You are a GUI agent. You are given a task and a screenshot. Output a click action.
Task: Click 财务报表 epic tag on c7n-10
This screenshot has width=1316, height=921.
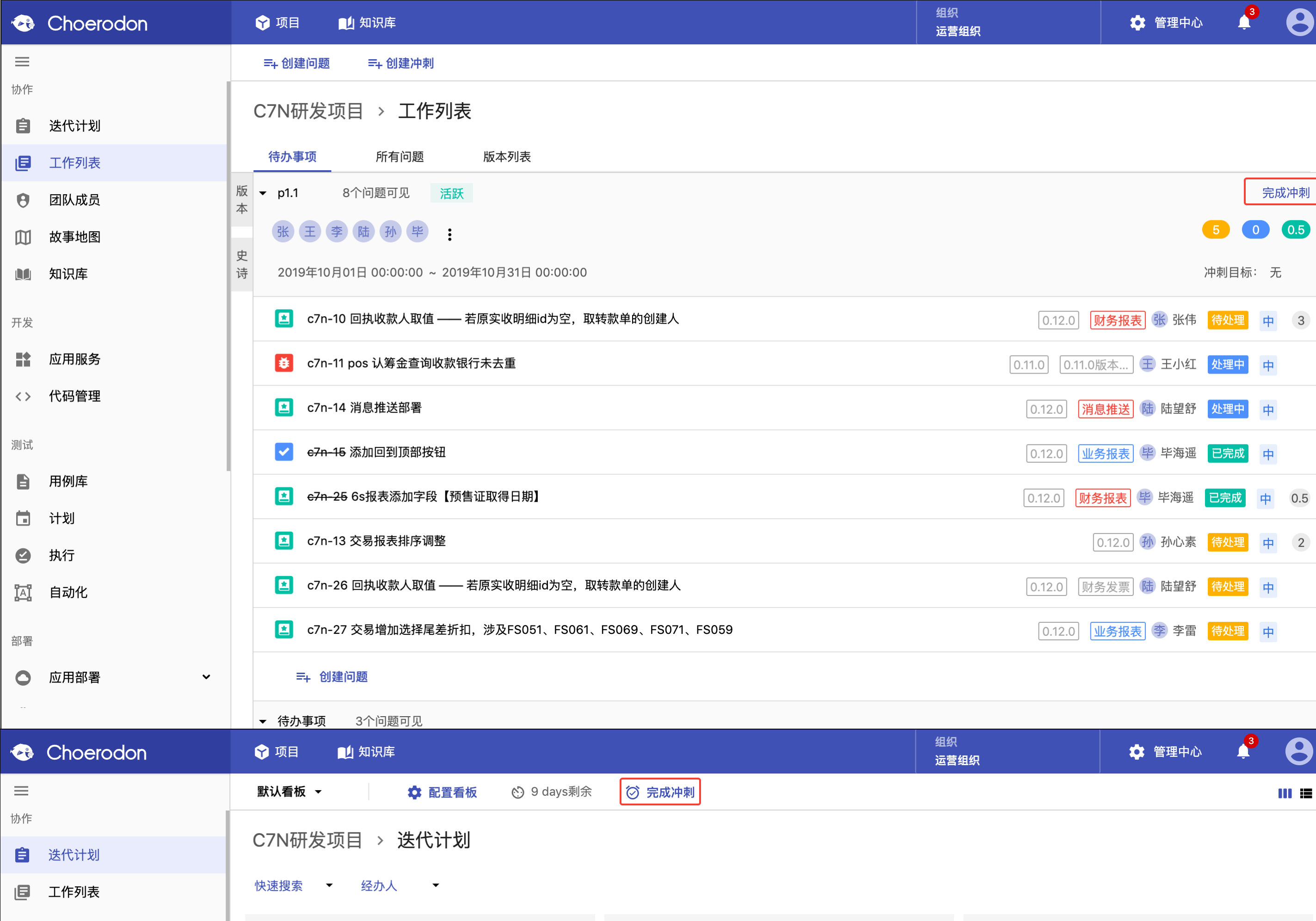point(1118,320)
